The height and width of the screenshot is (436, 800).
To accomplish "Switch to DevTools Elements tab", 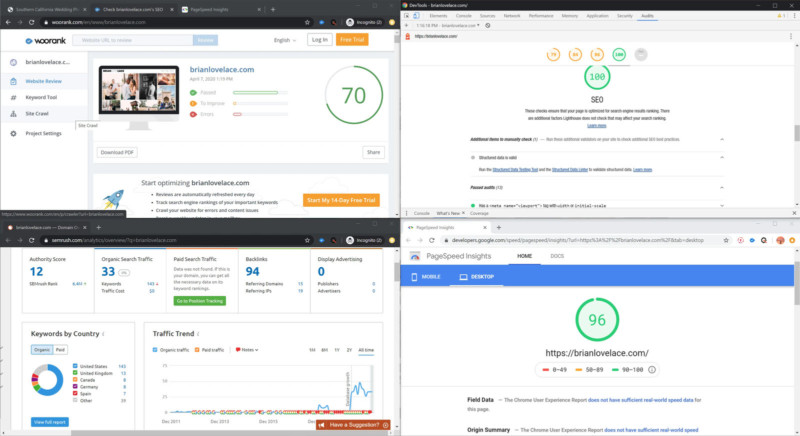I will point(438,16).
